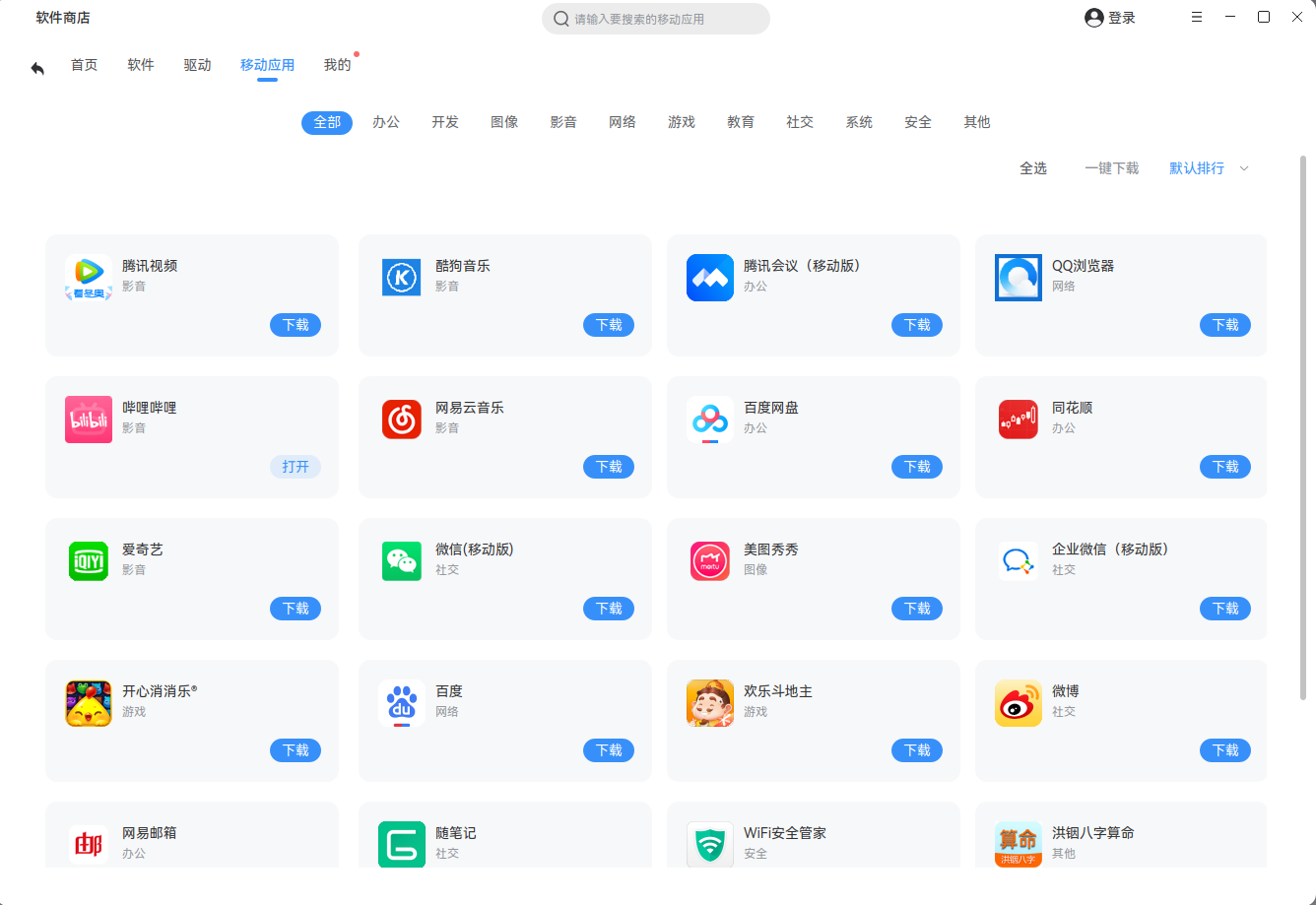This screenshot has width=1316, height=905.
Task: Click the WeCom (企业微信) app icon
Action: [x=1019, y=561]
